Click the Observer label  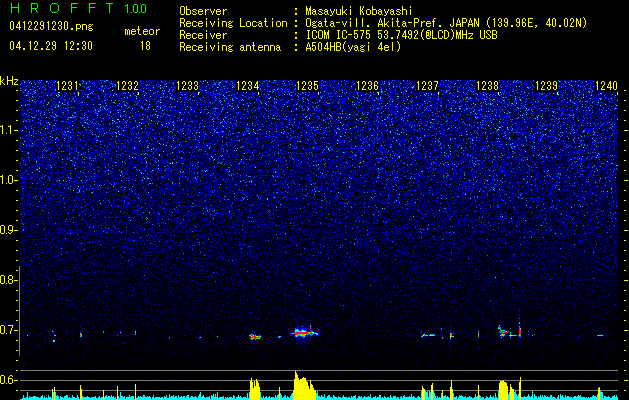pyautogui.click(x=203, y=11)
